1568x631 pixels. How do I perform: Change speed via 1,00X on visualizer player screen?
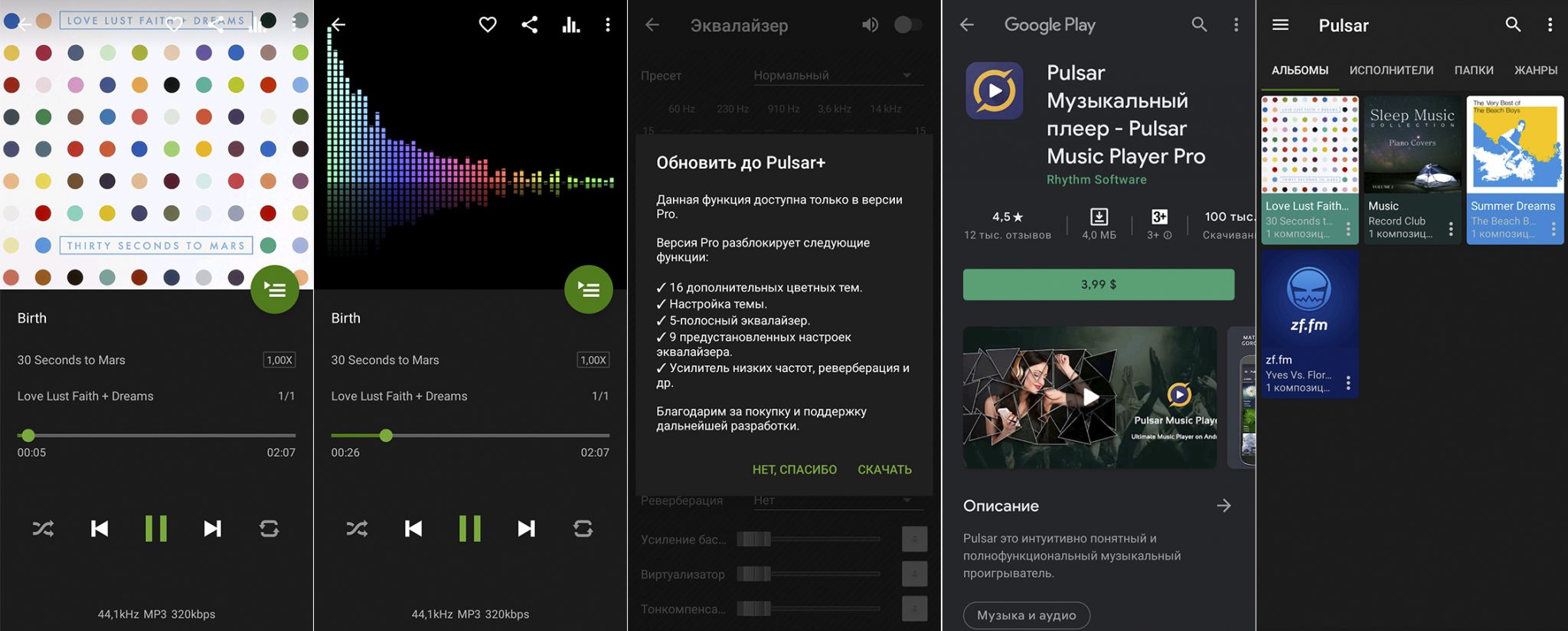point(593,360)
